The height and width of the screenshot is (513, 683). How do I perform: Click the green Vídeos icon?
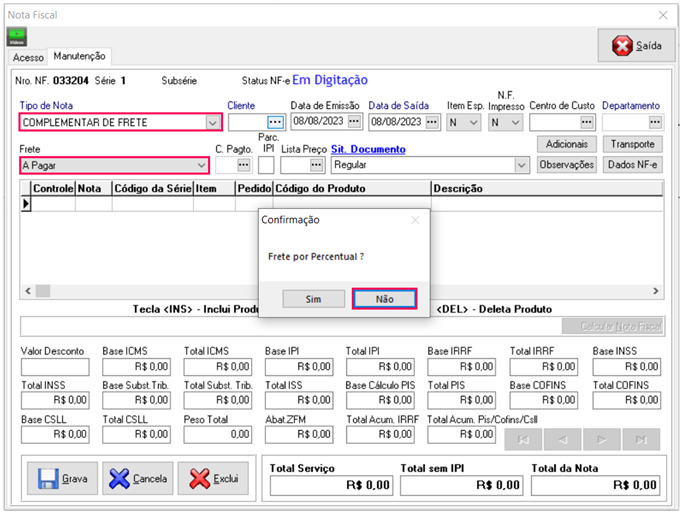(18, 38)
